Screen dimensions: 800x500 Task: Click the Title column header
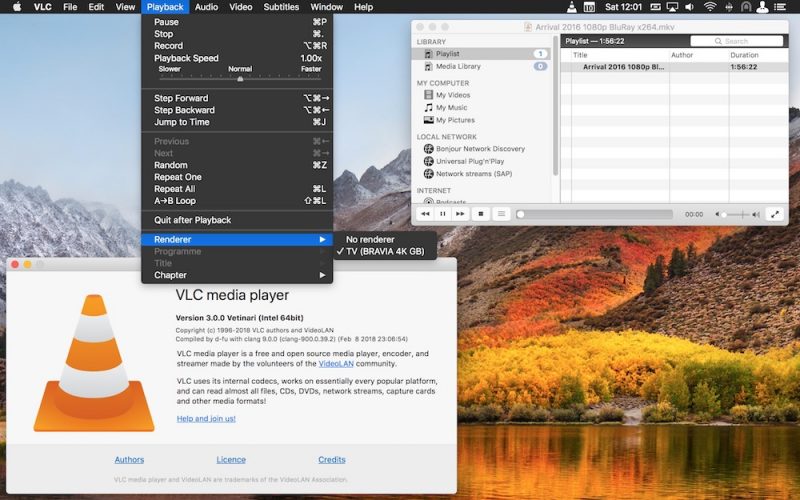(619, 55)
